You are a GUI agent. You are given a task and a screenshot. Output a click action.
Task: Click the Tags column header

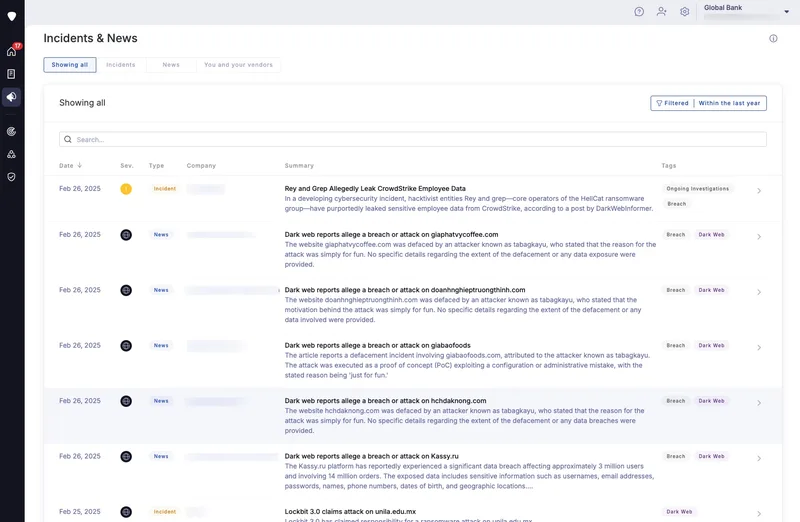point(668,166)
